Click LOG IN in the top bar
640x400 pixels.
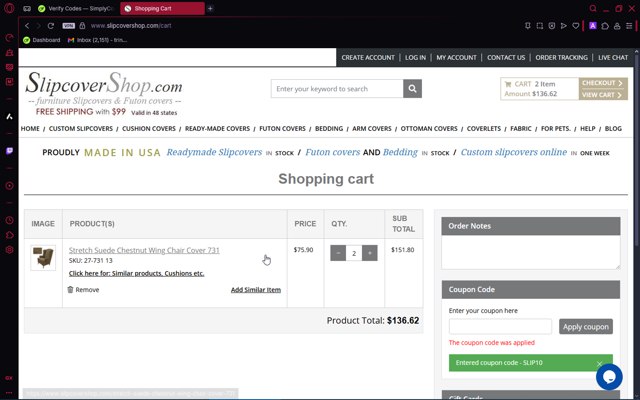415,58
